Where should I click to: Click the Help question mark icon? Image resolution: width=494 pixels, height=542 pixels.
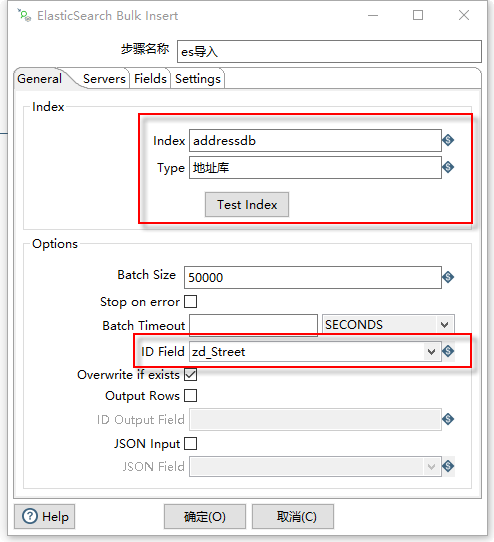(30, 516)
